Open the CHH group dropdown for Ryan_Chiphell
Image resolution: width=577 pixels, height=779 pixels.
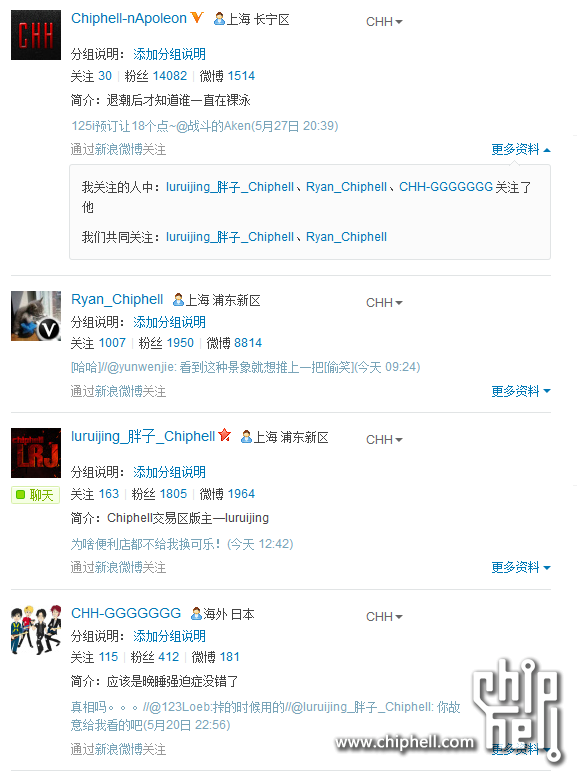(x=384, y=303)
